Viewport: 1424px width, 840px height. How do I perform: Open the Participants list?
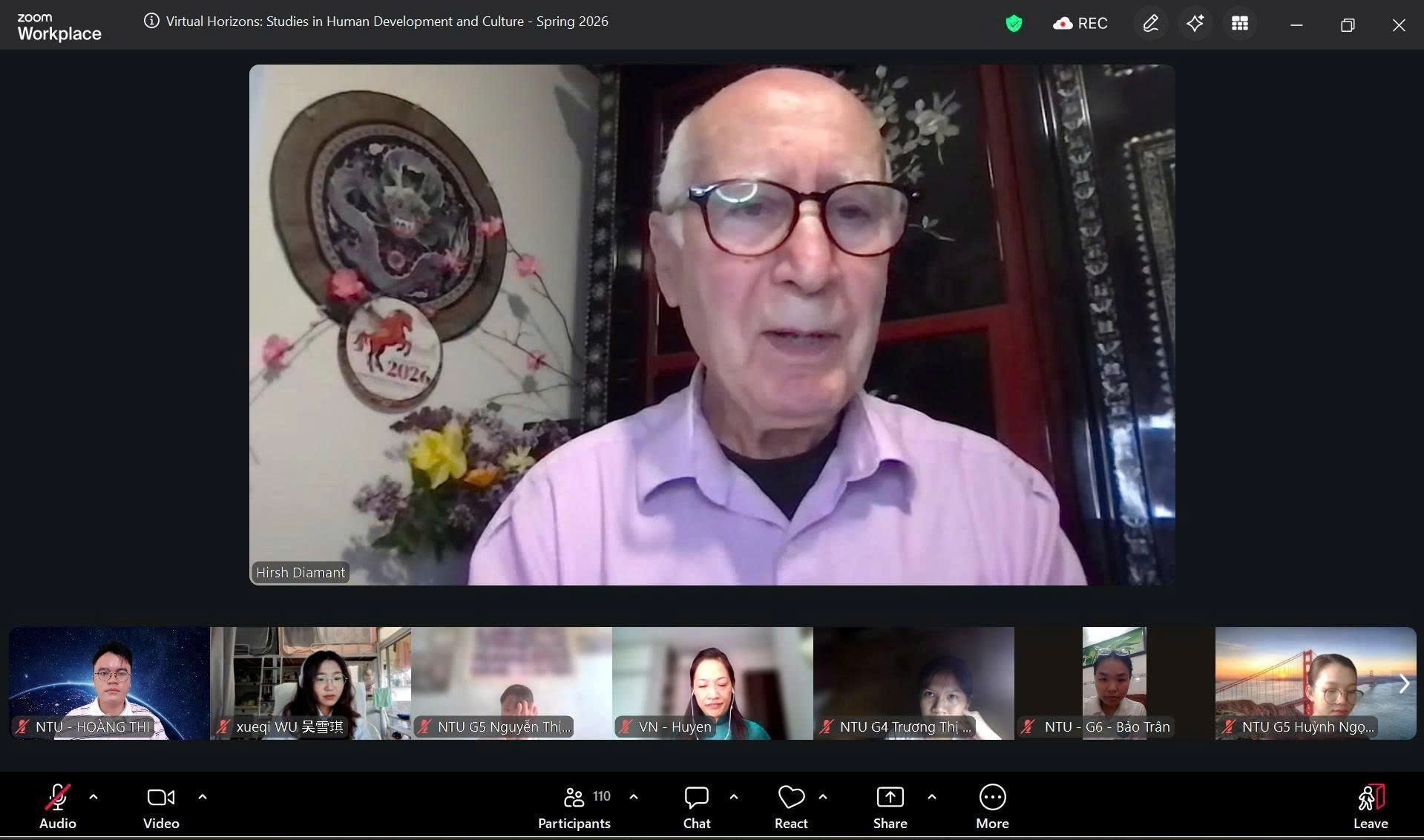click(574, 806)
